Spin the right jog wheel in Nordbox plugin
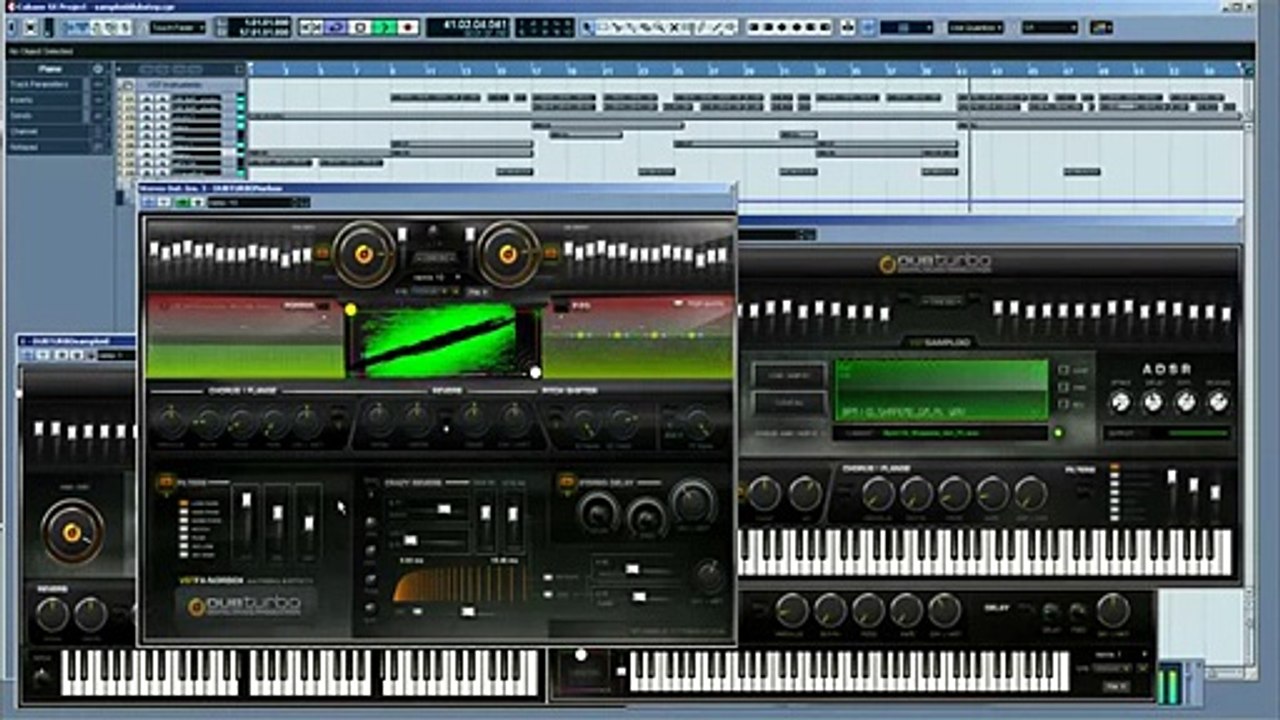 tap(508, 254)
